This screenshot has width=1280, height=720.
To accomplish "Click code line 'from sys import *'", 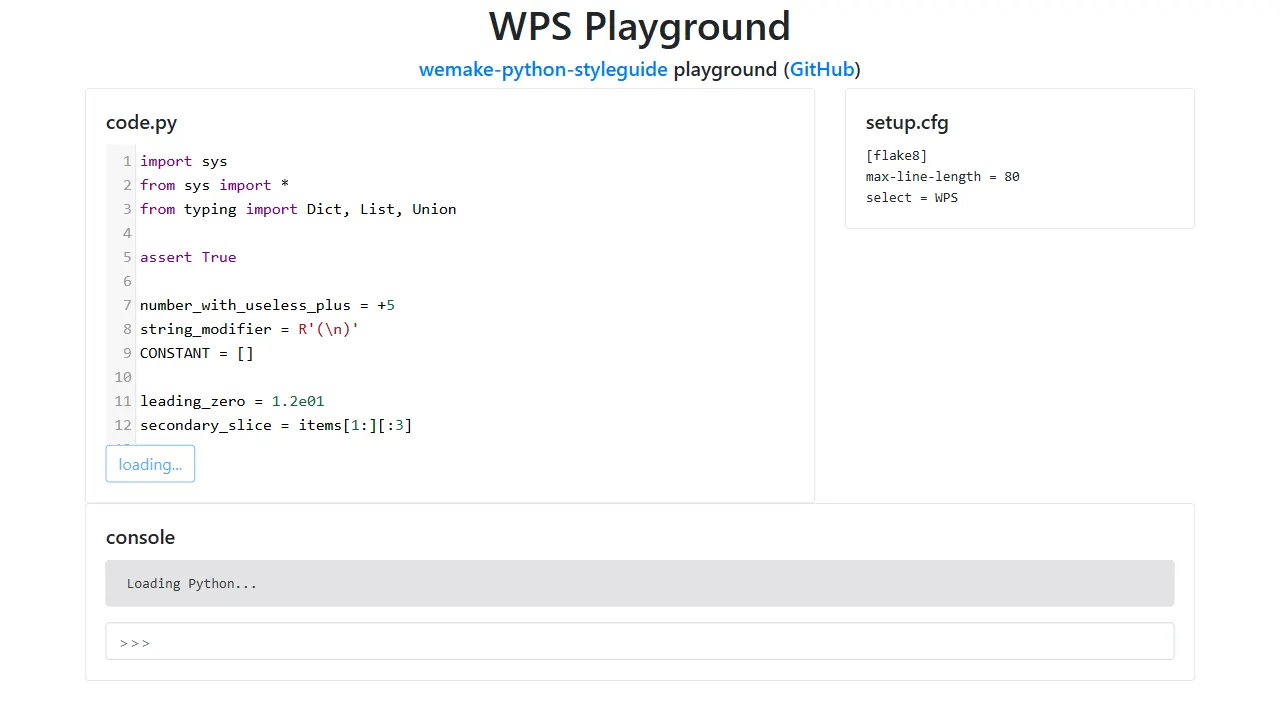I will tap(214, 185).
